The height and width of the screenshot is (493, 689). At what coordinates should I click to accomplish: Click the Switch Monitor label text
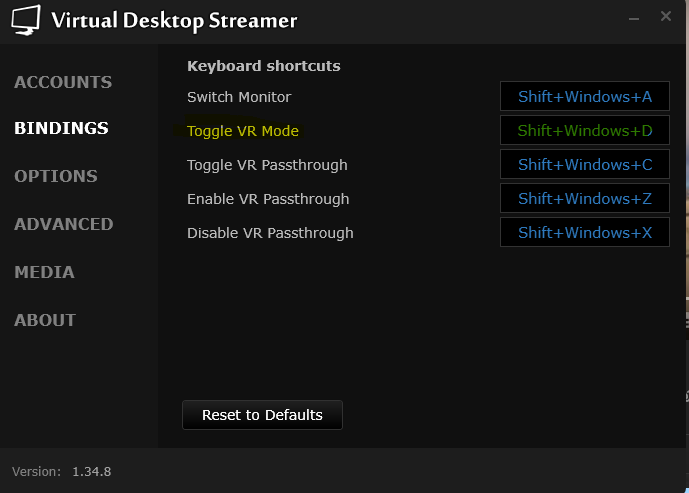point(239,97)
